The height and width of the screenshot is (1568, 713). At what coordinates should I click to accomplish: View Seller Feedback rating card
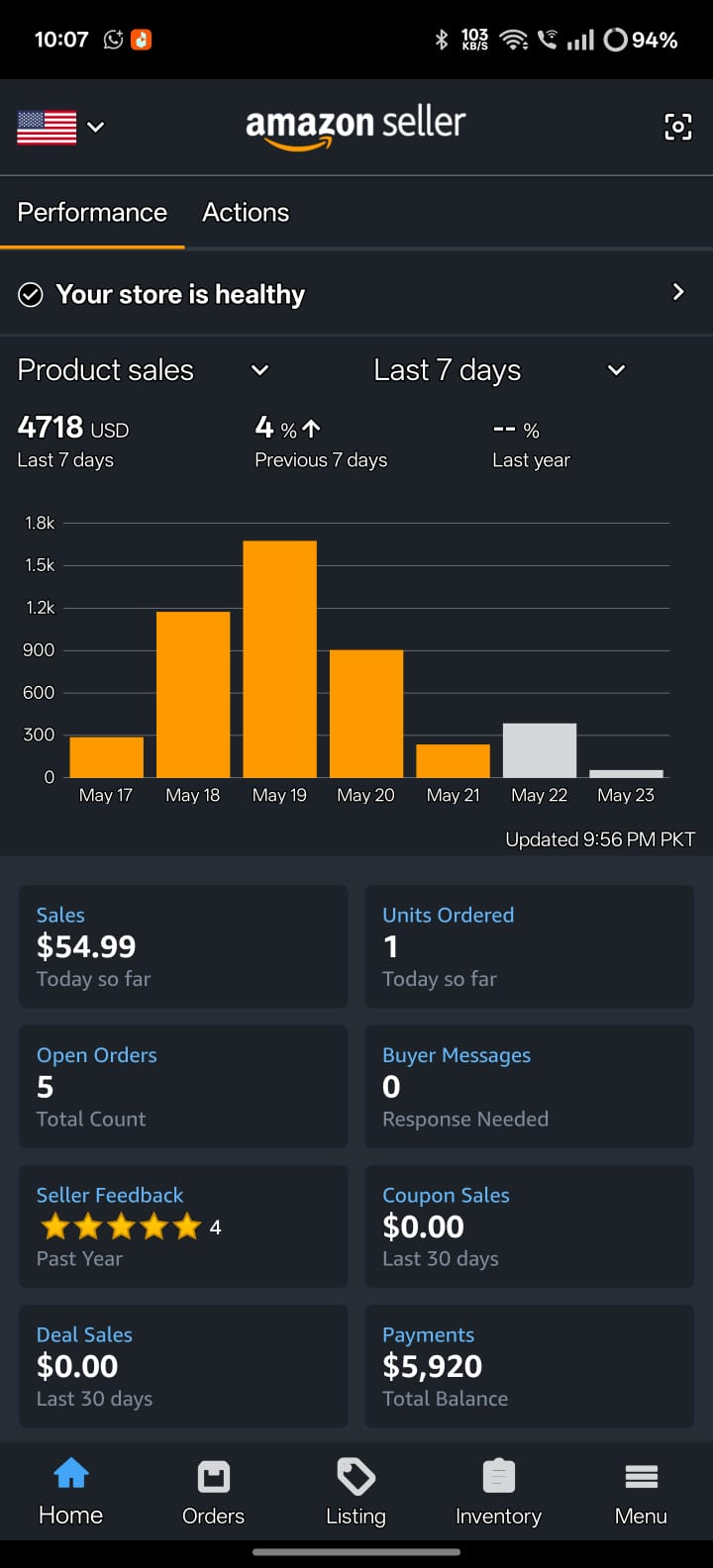point(183,1226)
